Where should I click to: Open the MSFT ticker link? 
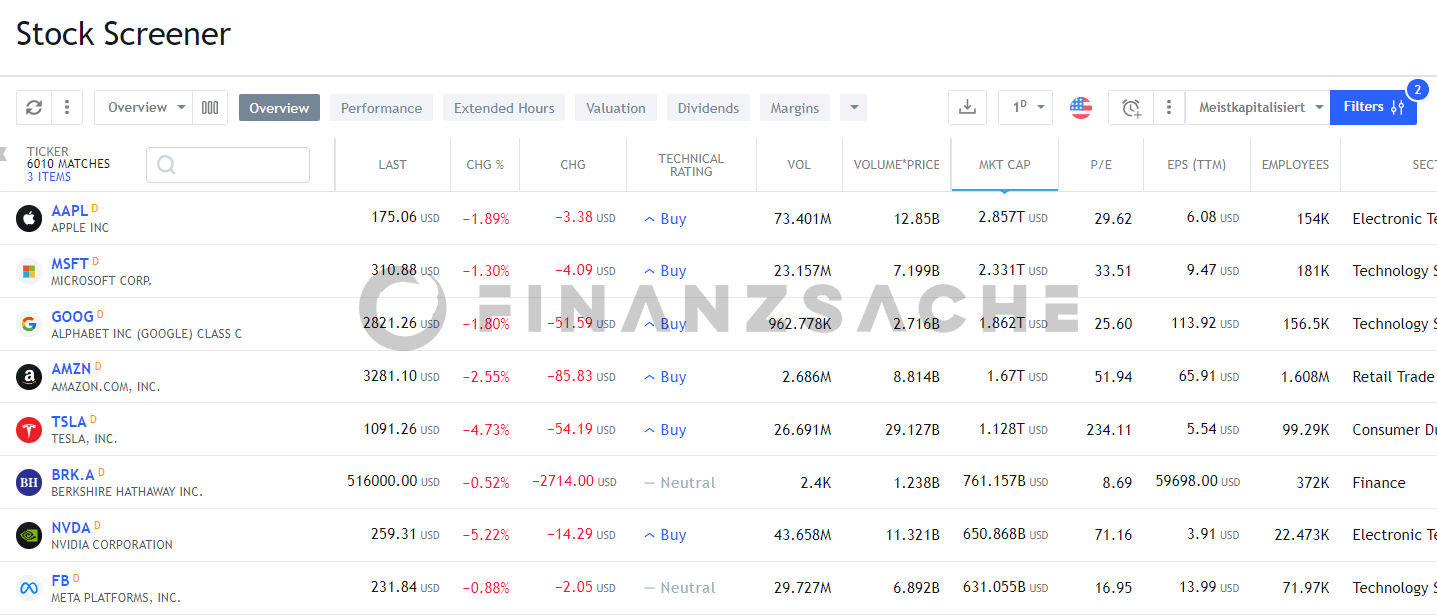(x=70, y=264)
